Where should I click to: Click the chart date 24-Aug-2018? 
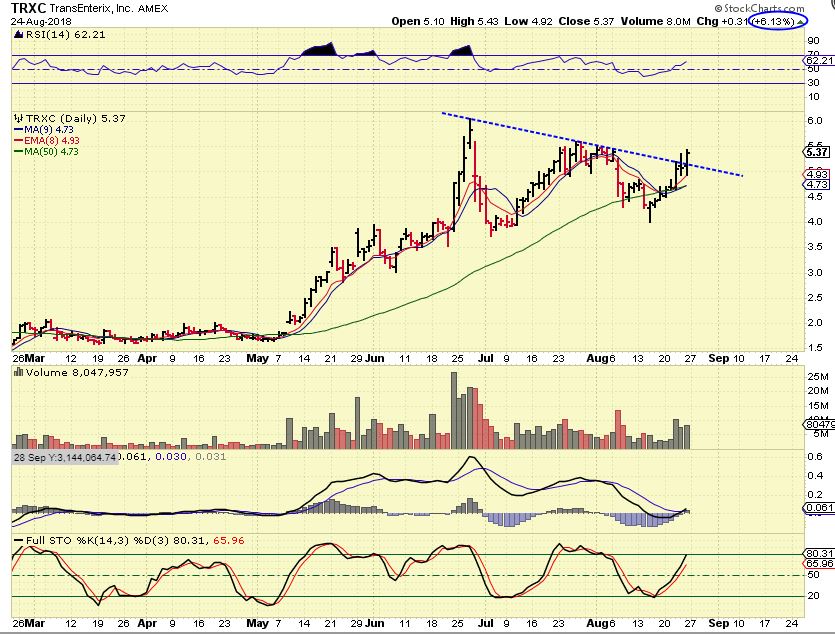41,22
